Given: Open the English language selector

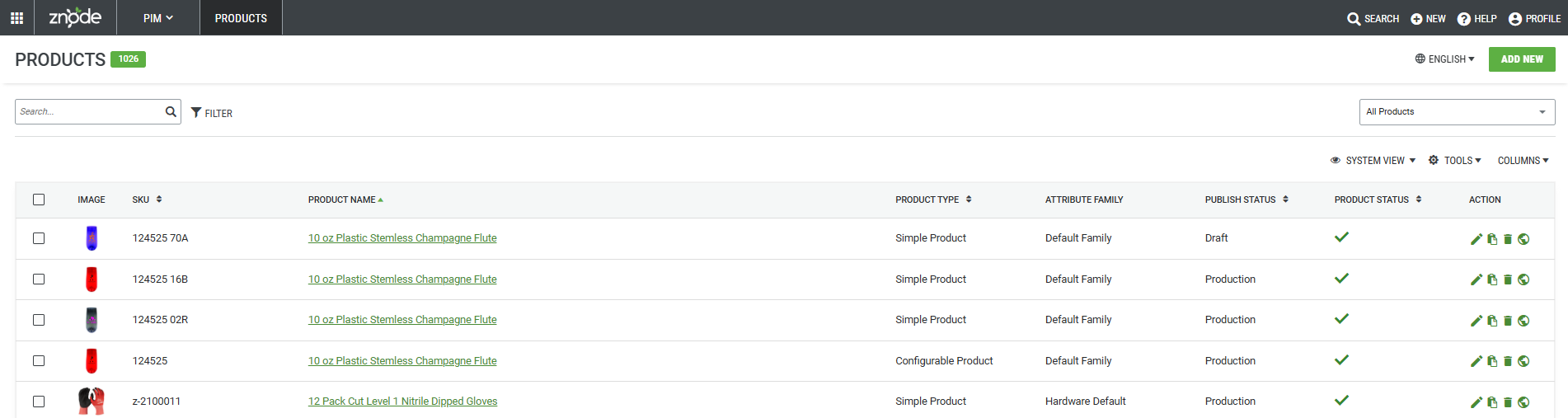Looking at the screenshot, I should tap(1445, 59).
